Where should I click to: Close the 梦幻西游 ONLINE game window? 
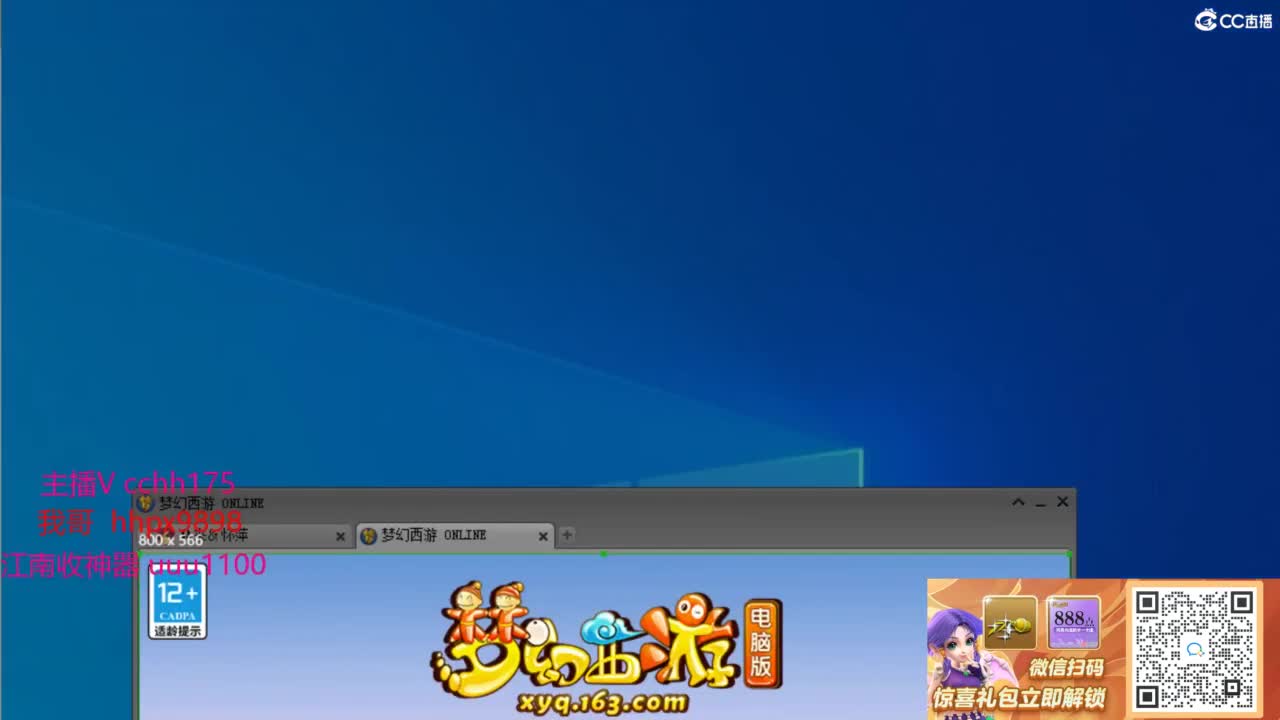tap(1063, 502)
